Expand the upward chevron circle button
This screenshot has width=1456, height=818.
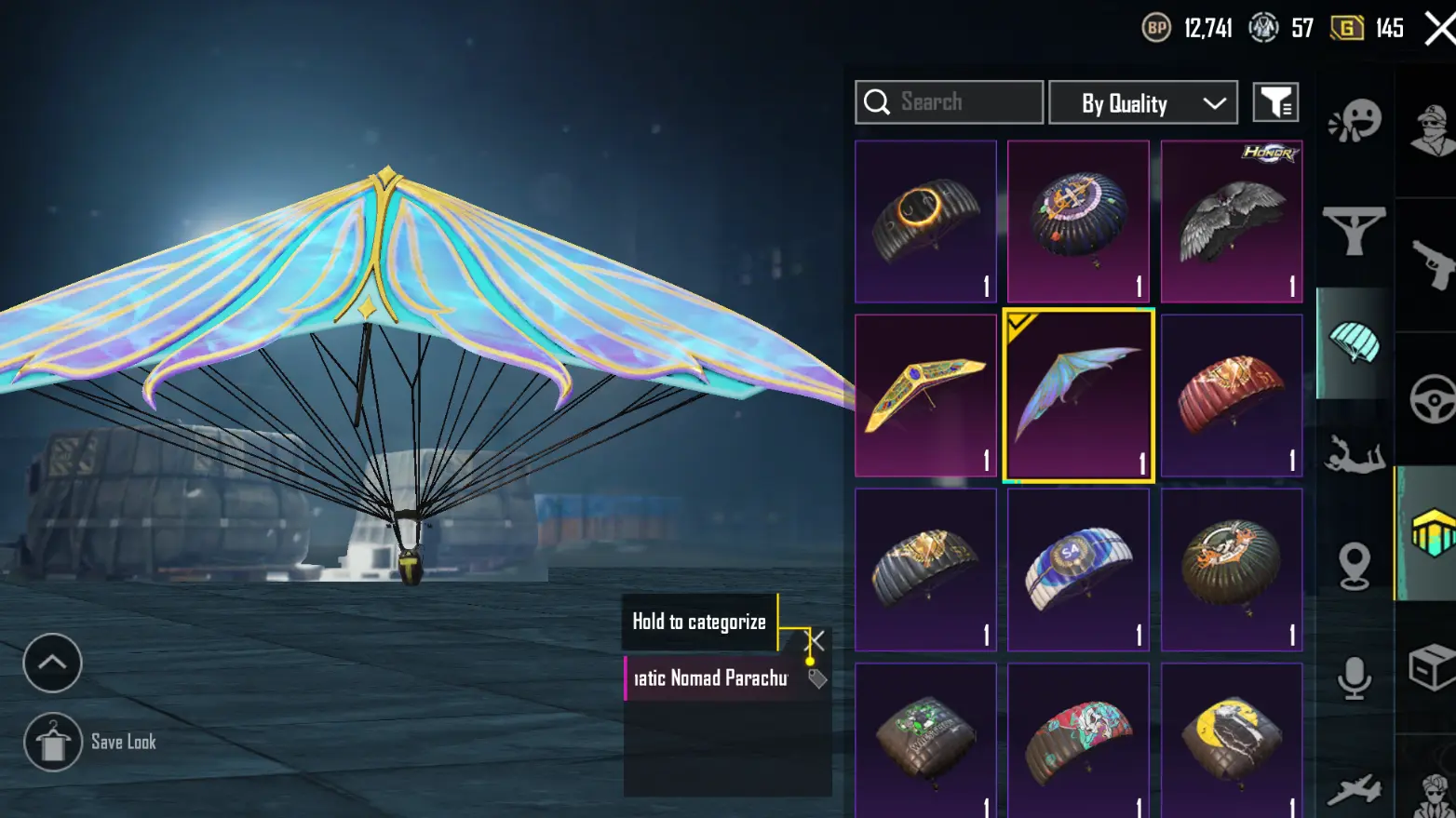coord(52,663)
